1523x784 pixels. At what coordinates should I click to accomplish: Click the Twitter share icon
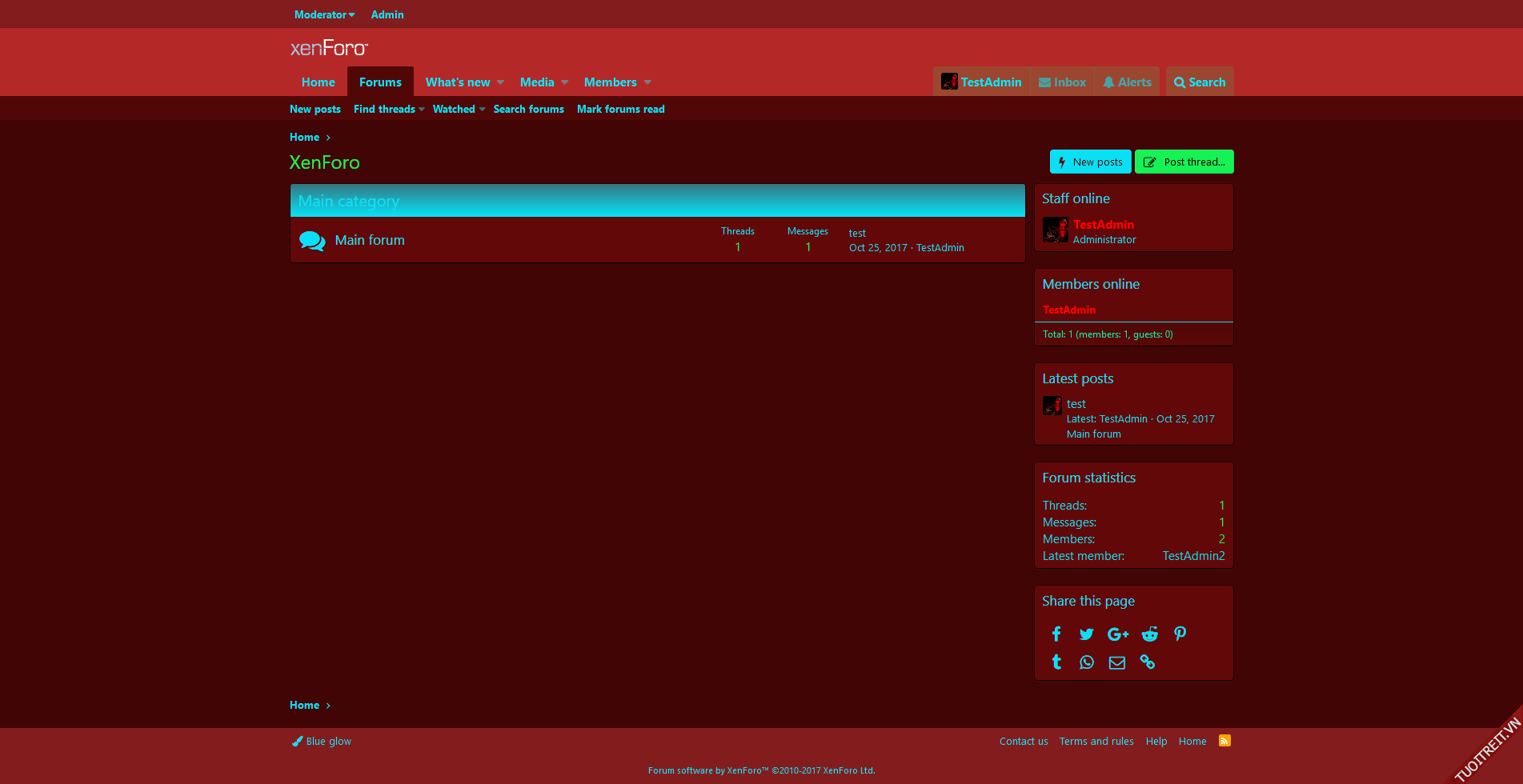(x=1086, y=634)
